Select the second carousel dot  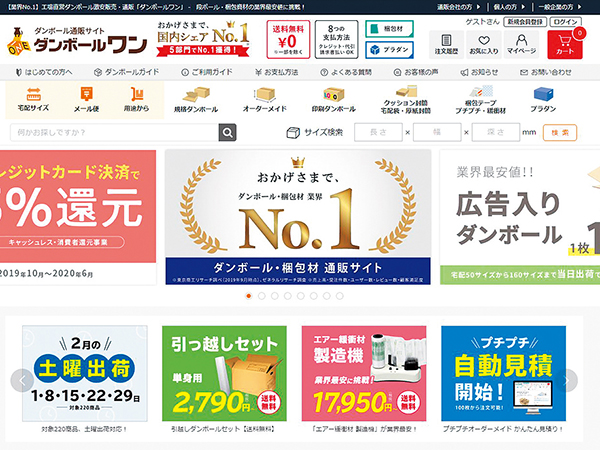262,296
